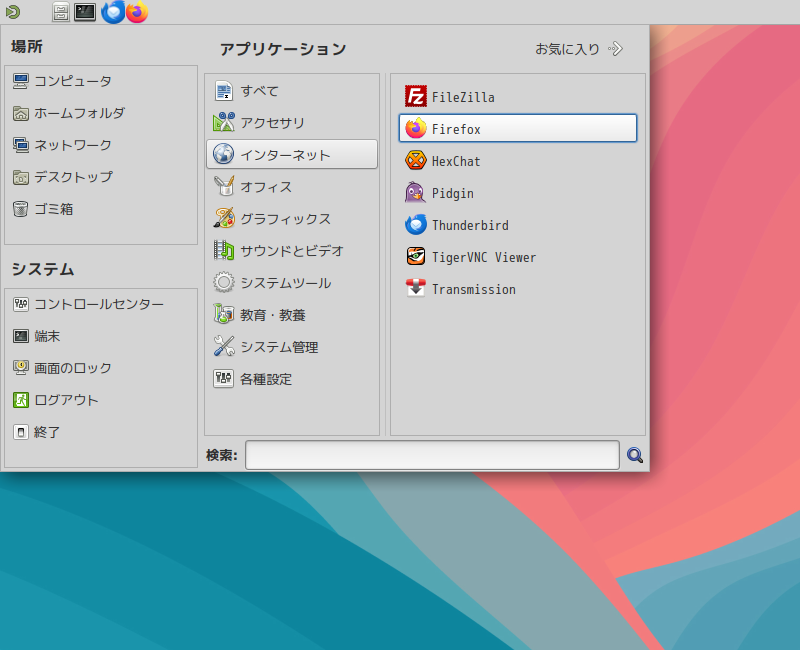Select the サウンドとビデオ category
The width and height of the screenshot is (800, 650).
point(292,251)
